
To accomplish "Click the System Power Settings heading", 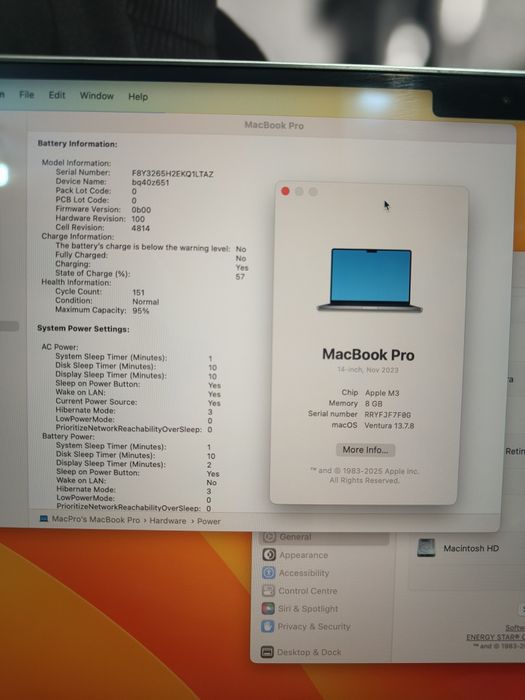I will pyautogui.click(x=83, y=329).
